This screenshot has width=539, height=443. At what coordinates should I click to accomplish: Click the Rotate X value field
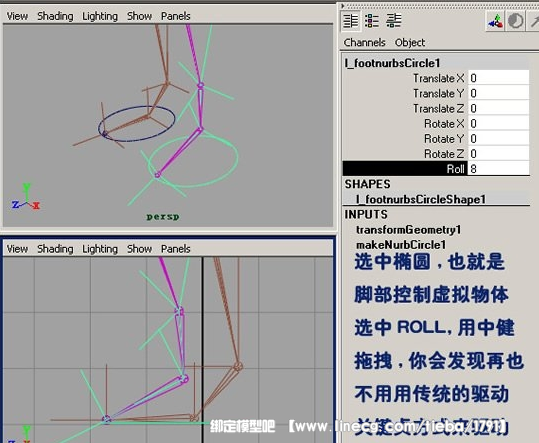click(x=498, y=123)
